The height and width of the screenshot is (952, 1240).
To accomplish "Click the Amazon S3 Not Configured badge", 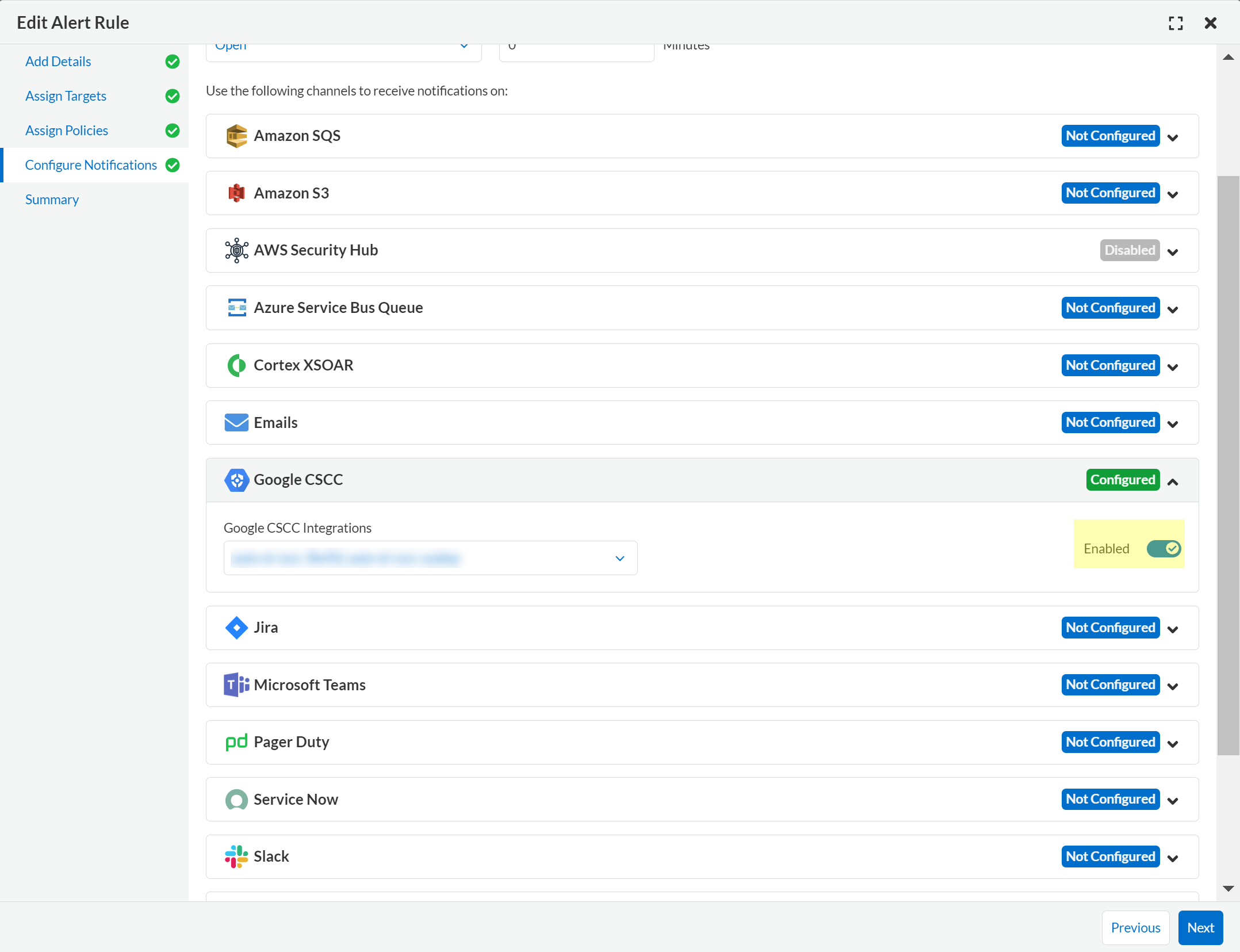I will [1111, 193].
